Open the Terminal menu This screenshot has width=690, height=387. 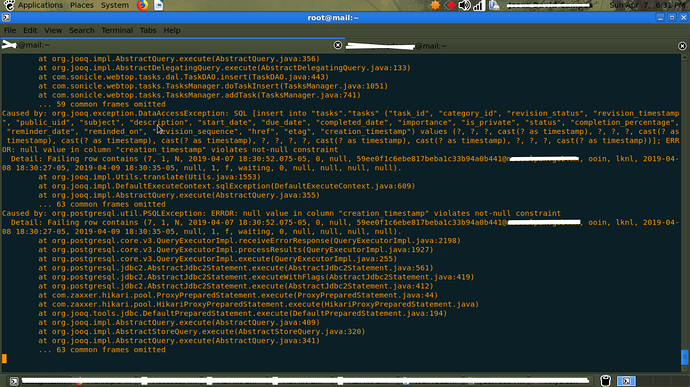[117, 30]
